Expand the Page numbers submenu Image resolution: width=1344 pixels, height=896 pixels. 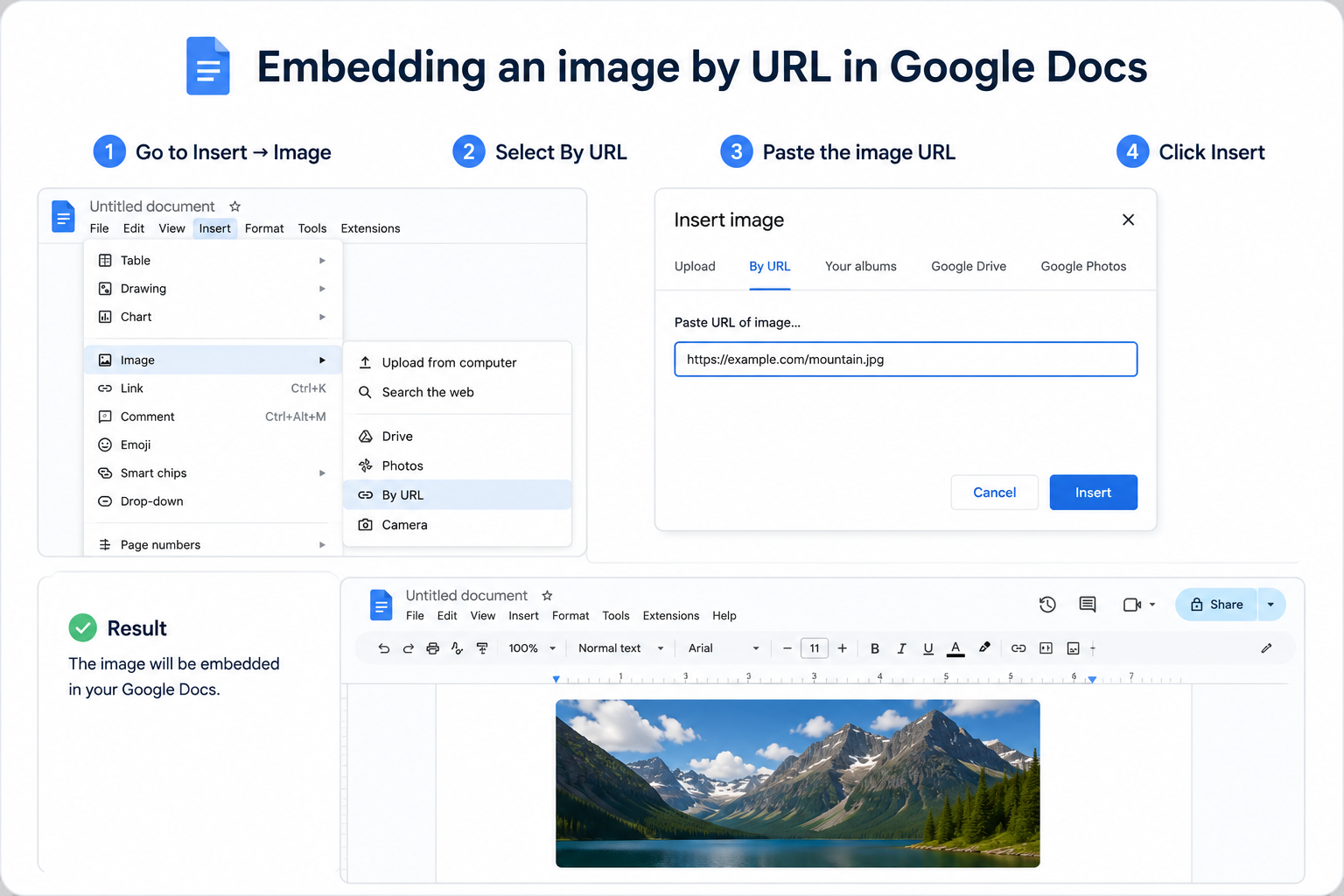pos(213,544)
